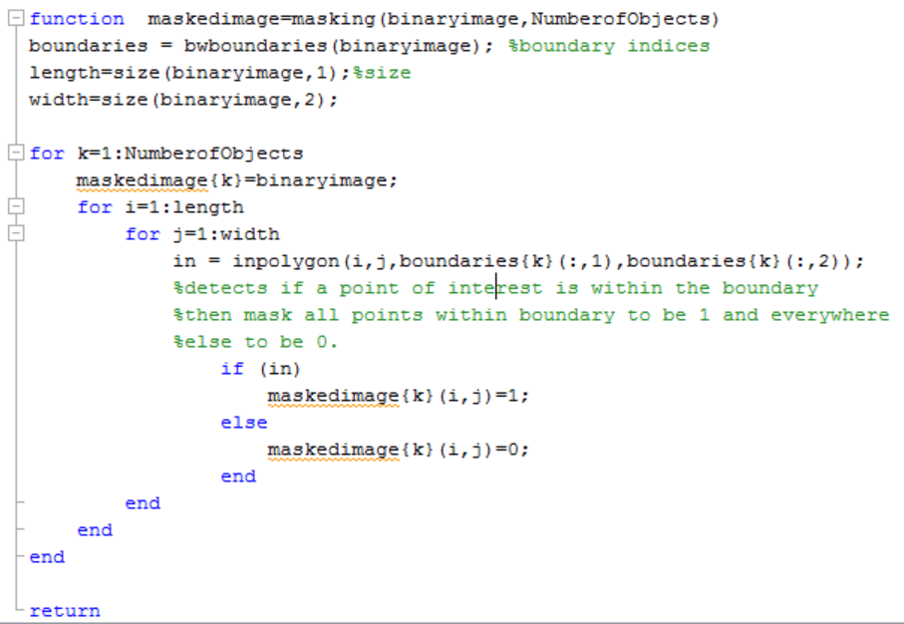Click the %boundary indices comment
Screen dimensions: 904x624
610,45
